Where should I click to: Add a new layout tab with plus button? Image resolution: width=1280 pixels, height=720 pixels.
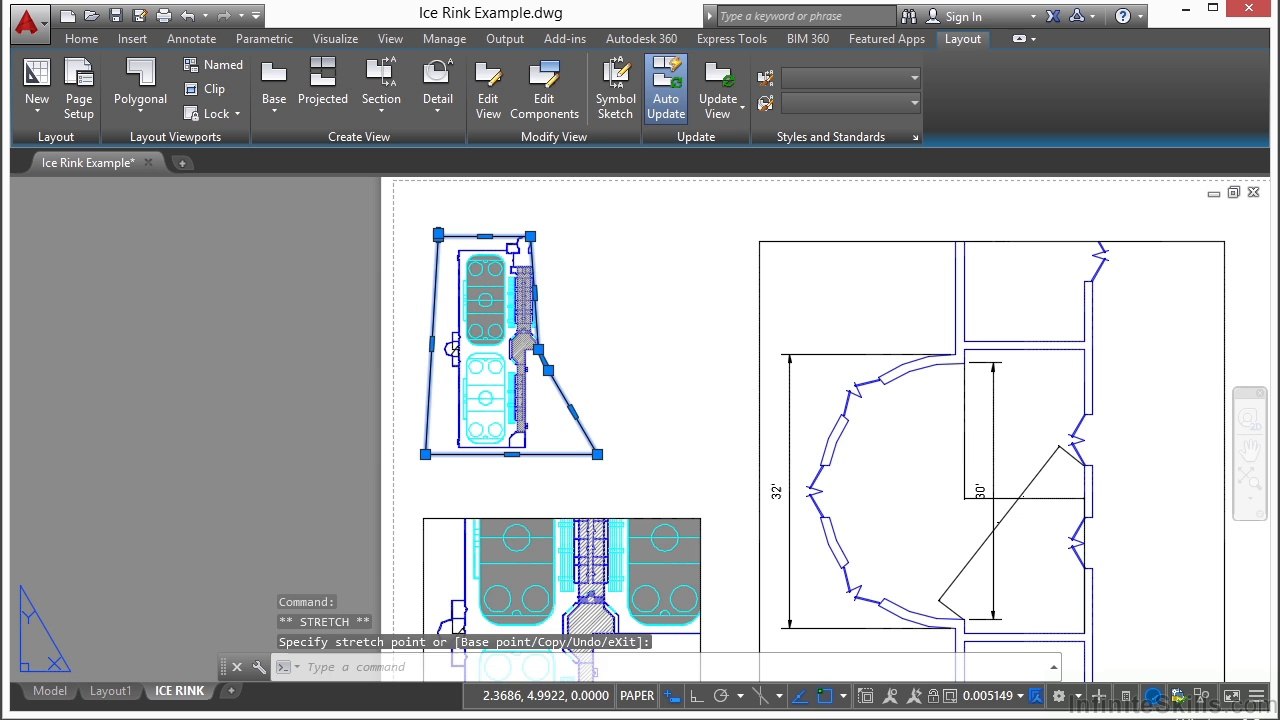point(231,691)
